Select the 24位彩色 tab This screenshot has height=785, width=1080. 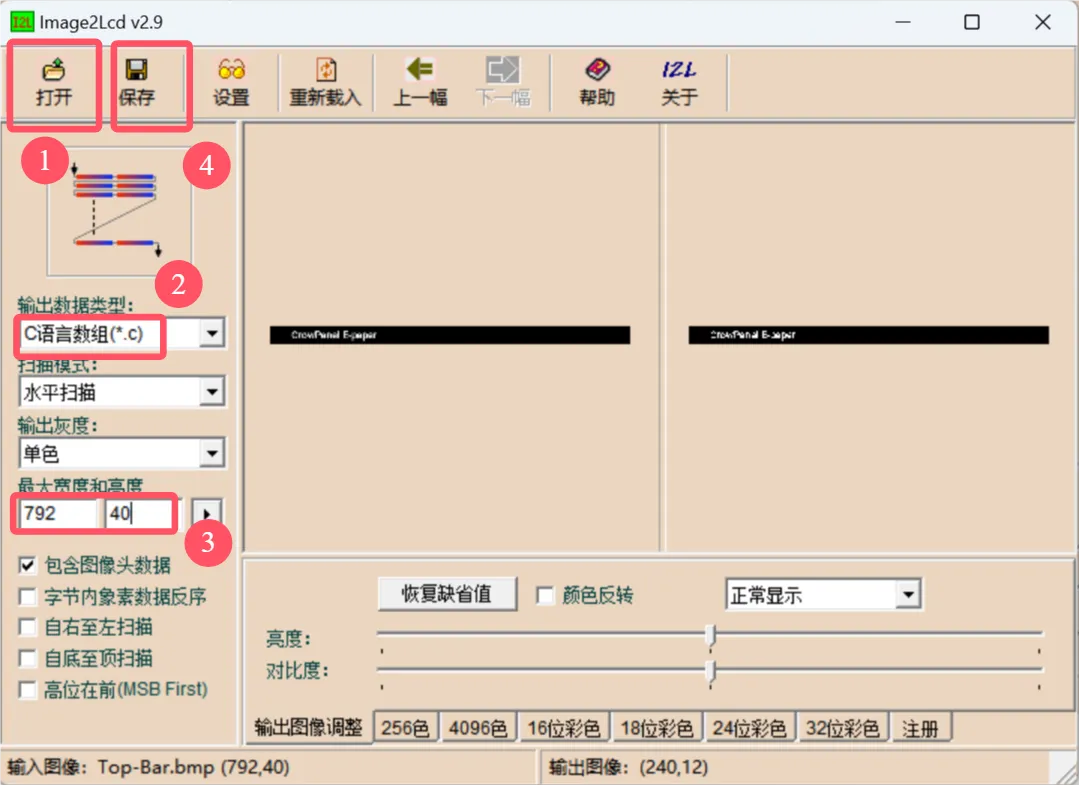pos(749,729)
